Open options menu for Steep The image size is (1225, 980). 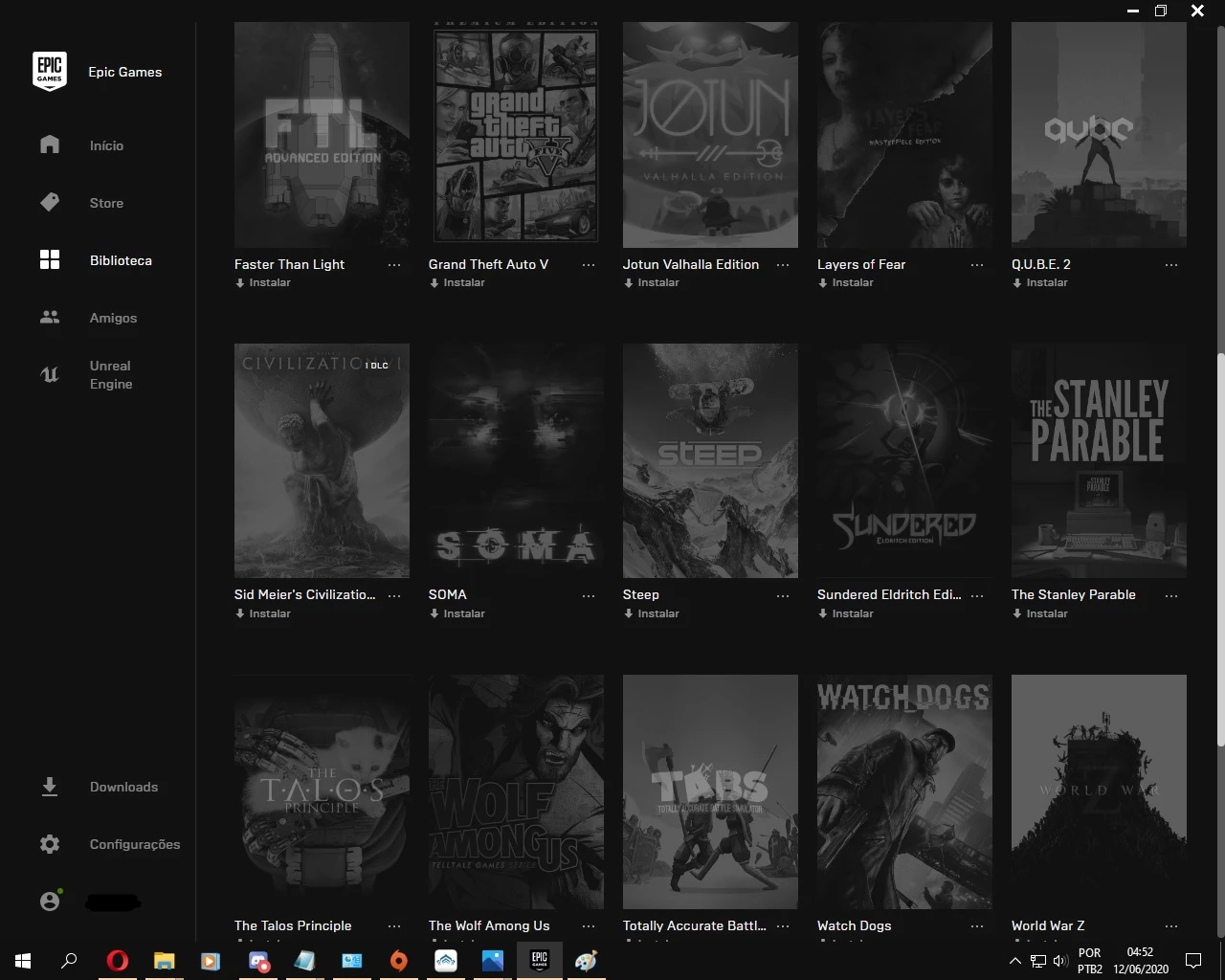(x=783, y=595)
